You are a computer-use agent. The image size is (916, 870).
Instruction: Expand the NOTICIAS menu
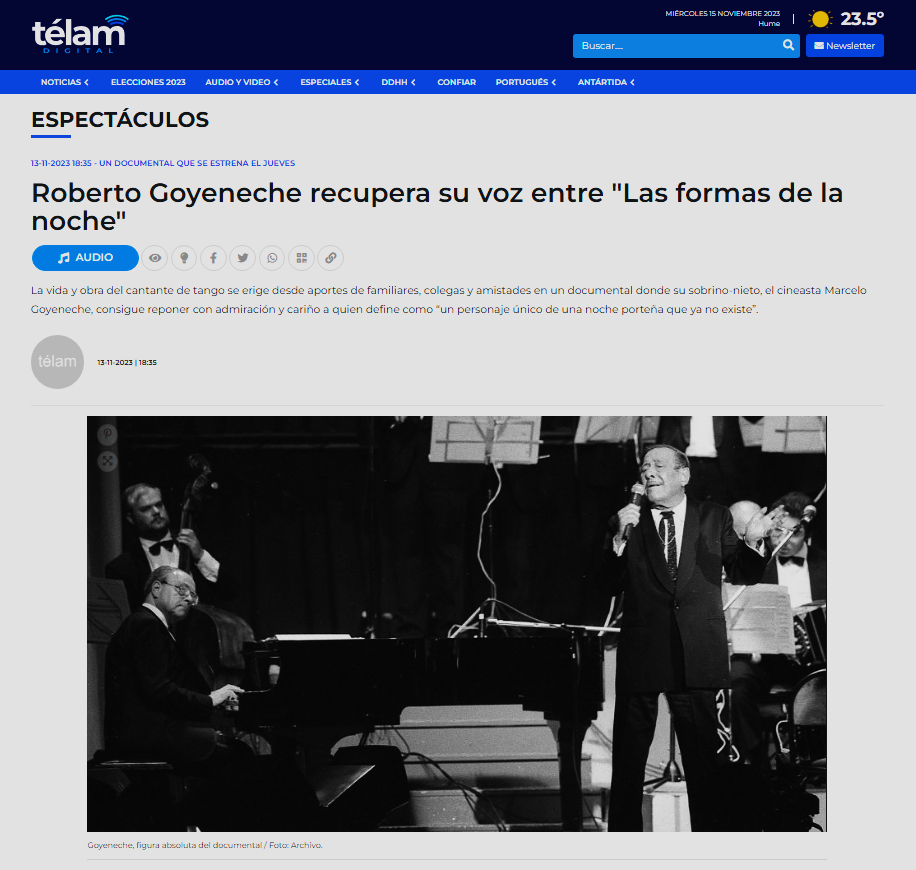[64, 82]
